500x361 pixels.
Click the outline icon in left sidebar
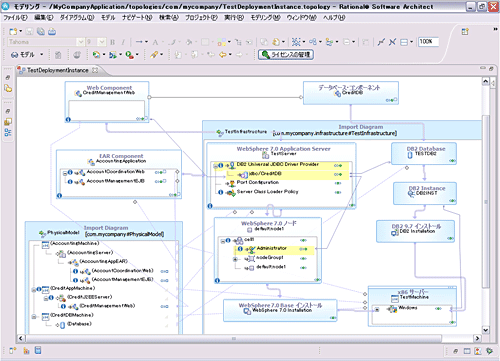[x=8, y=132]
